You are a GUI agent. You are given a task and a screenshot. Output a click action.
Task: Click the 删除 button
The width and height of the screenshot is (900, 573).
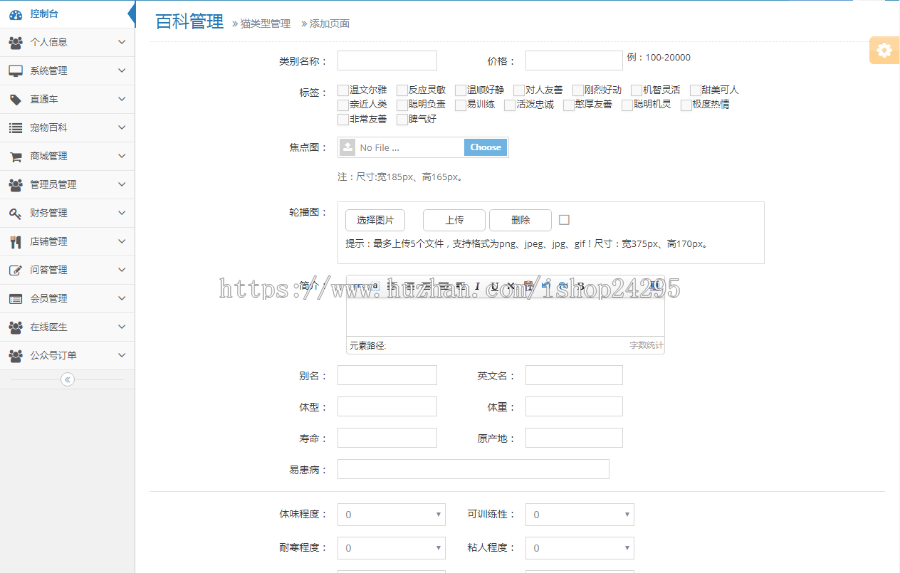click(521, 220)
